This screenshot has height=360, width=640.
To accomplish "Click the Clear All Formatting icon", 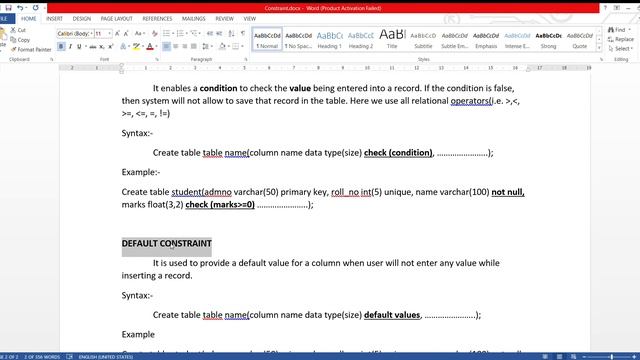I will (x=154, y=33).
